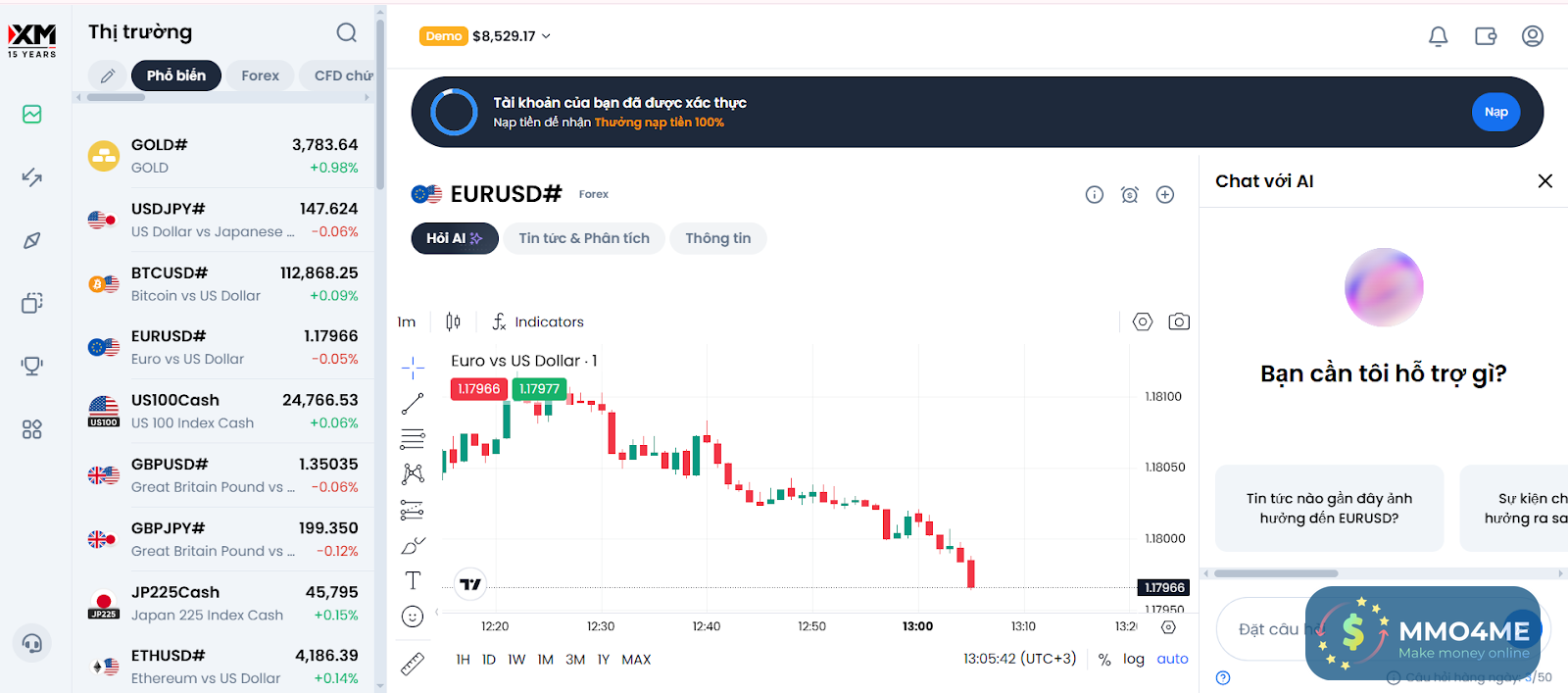This screenshot has width=1568, height=693.
Task: Toggle auto scale on chart
Action: [1172, 659]
